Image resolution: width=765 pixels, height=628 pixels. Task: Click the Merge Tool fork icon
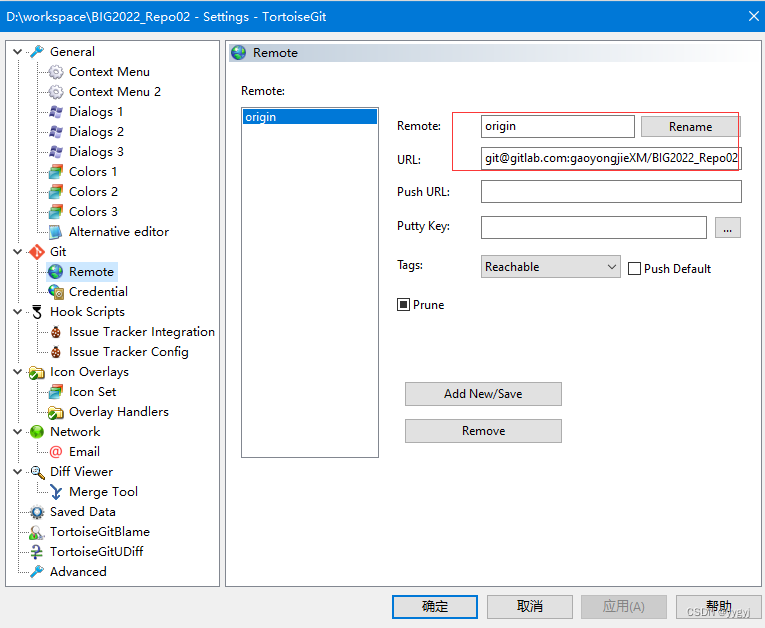coord(56,492)
